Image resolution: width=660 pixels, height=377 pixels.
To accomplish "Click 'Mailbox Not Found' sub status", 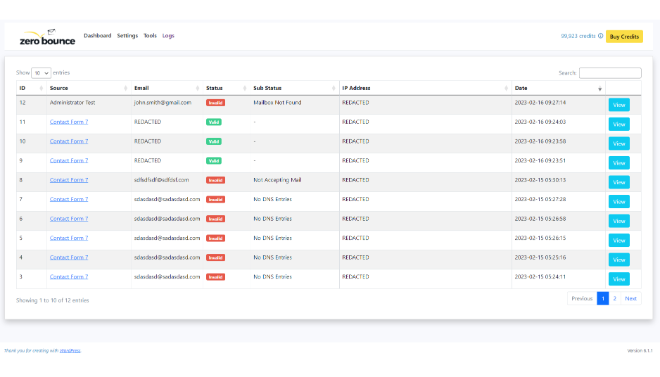I will [x=277, y=103].
